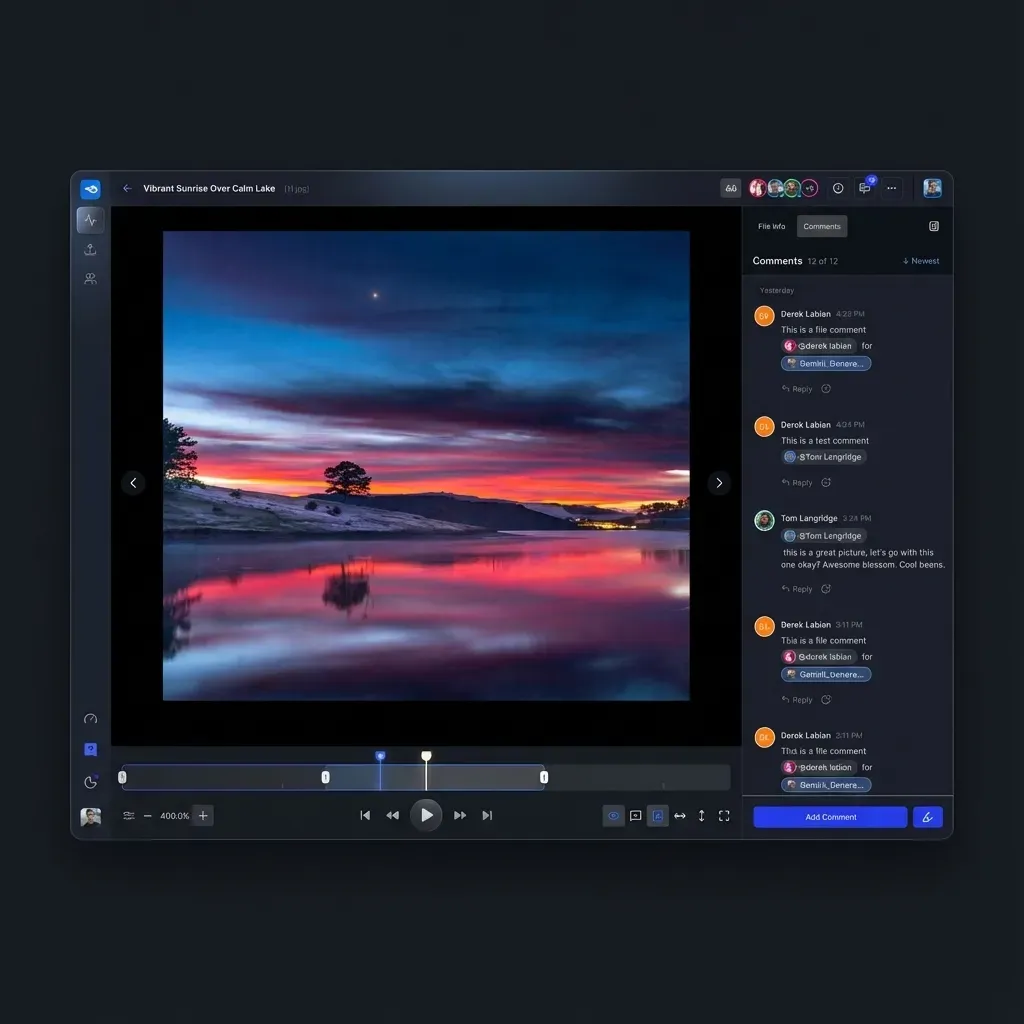Viewport: 1024px width, 1024px height.
Task: Switch to the File Info tab
Action: pos(771,227)
